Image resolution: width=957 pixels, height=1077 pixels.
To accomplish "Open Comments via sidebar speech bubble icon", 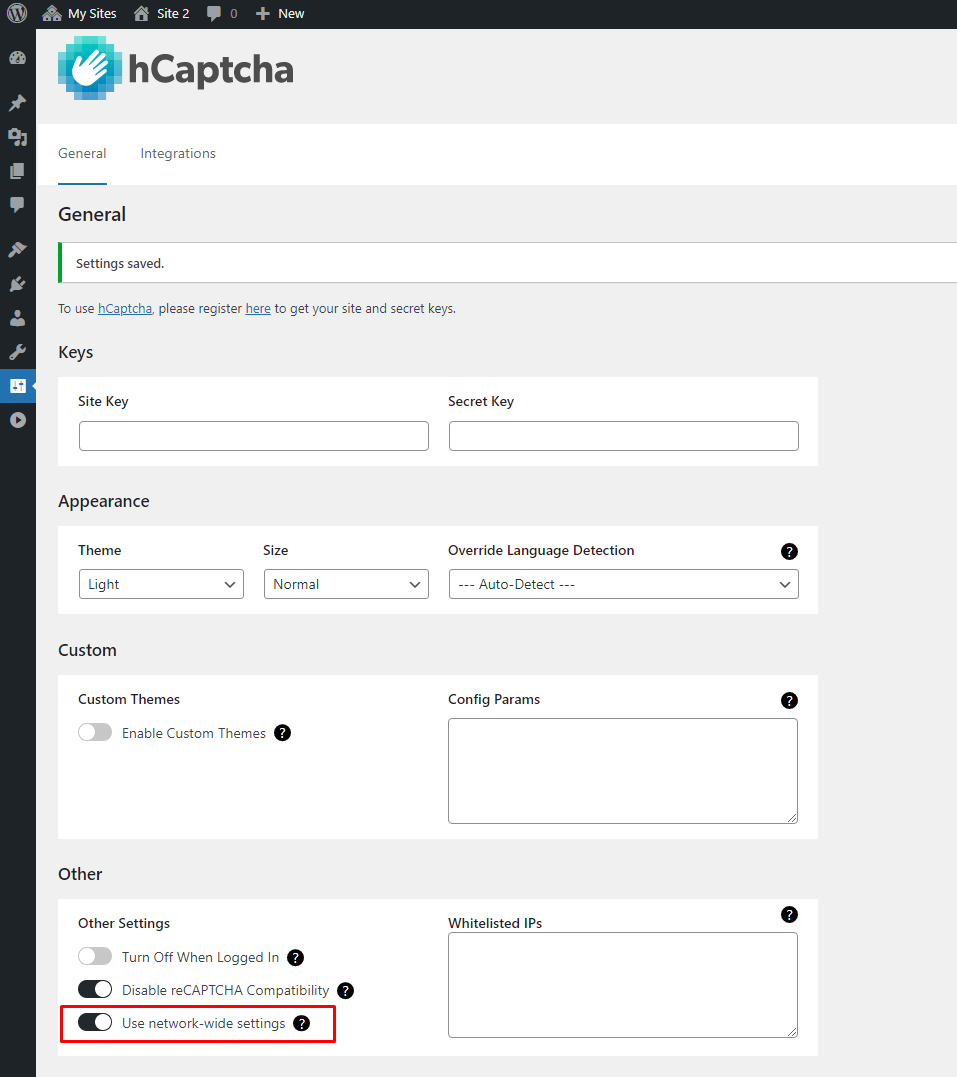I will [x=18, y=205].
